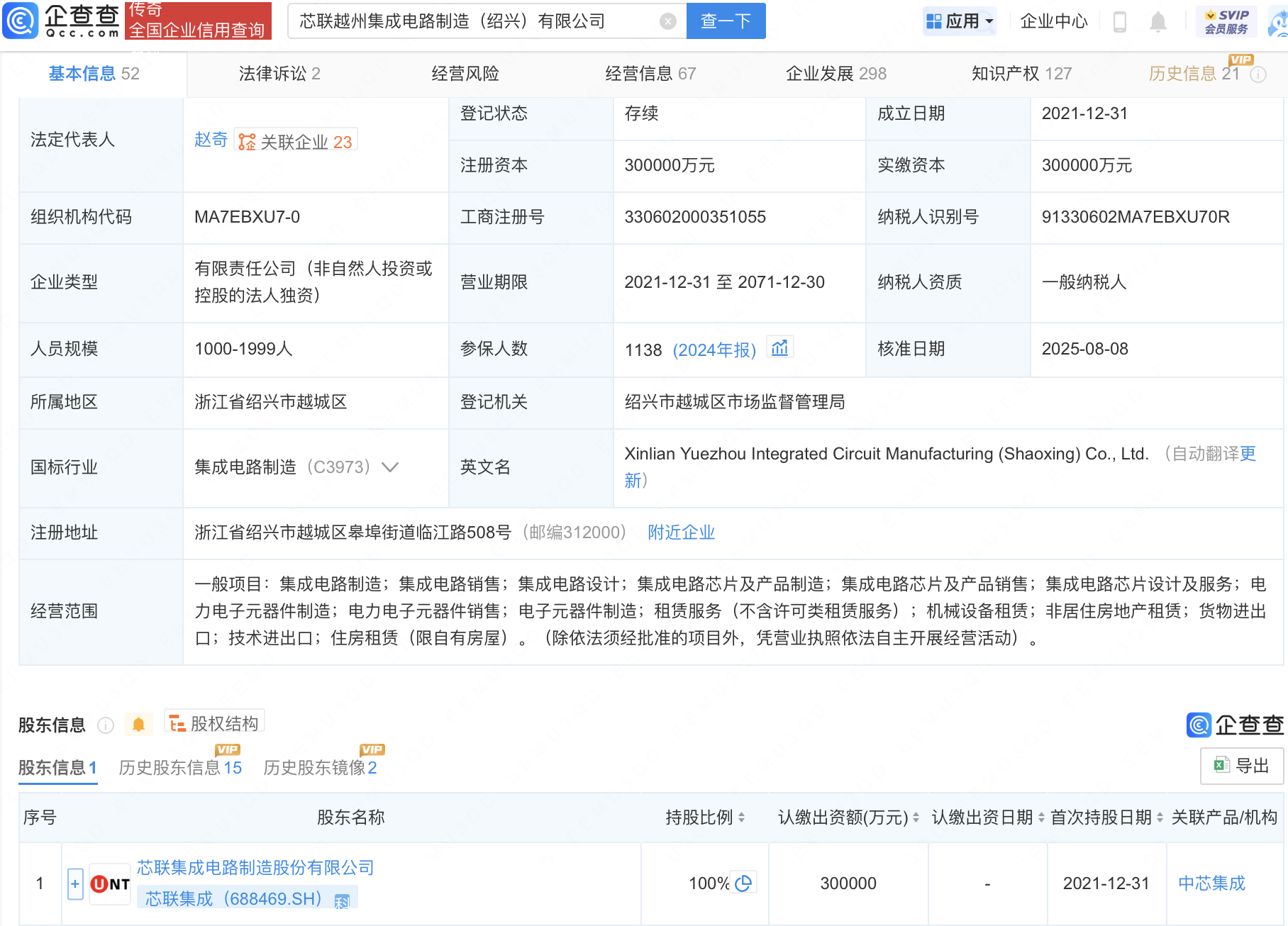The height and width of the screenshot is (926, 1288).
Task: Open the mobile phone app icon
Action: [x=1120, y=21]
